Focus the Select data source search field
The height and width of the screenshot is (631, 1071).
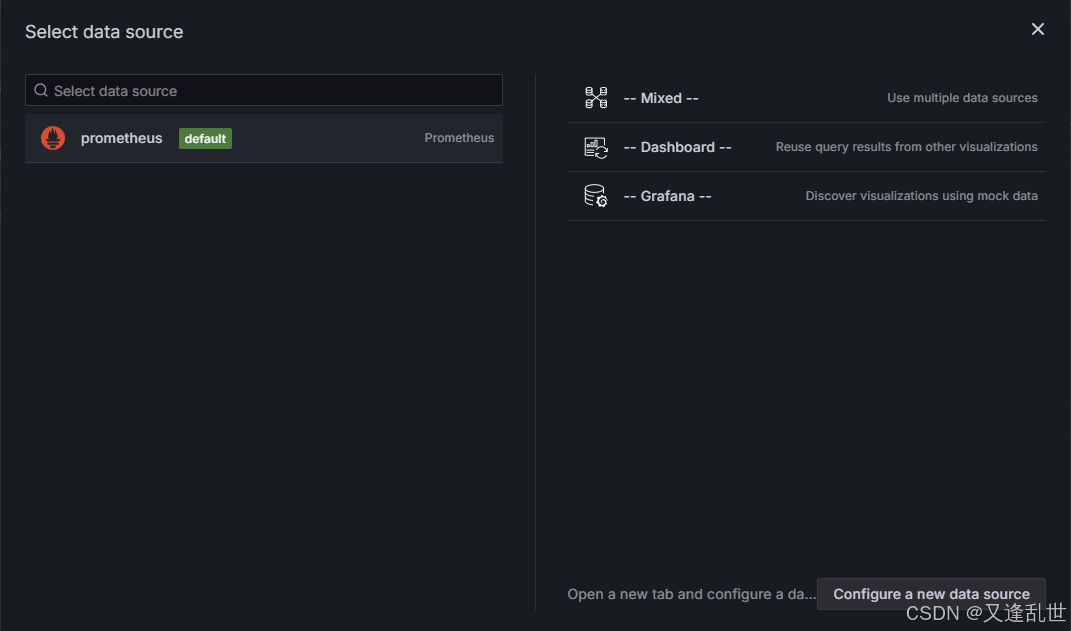[x=264, y=90]
